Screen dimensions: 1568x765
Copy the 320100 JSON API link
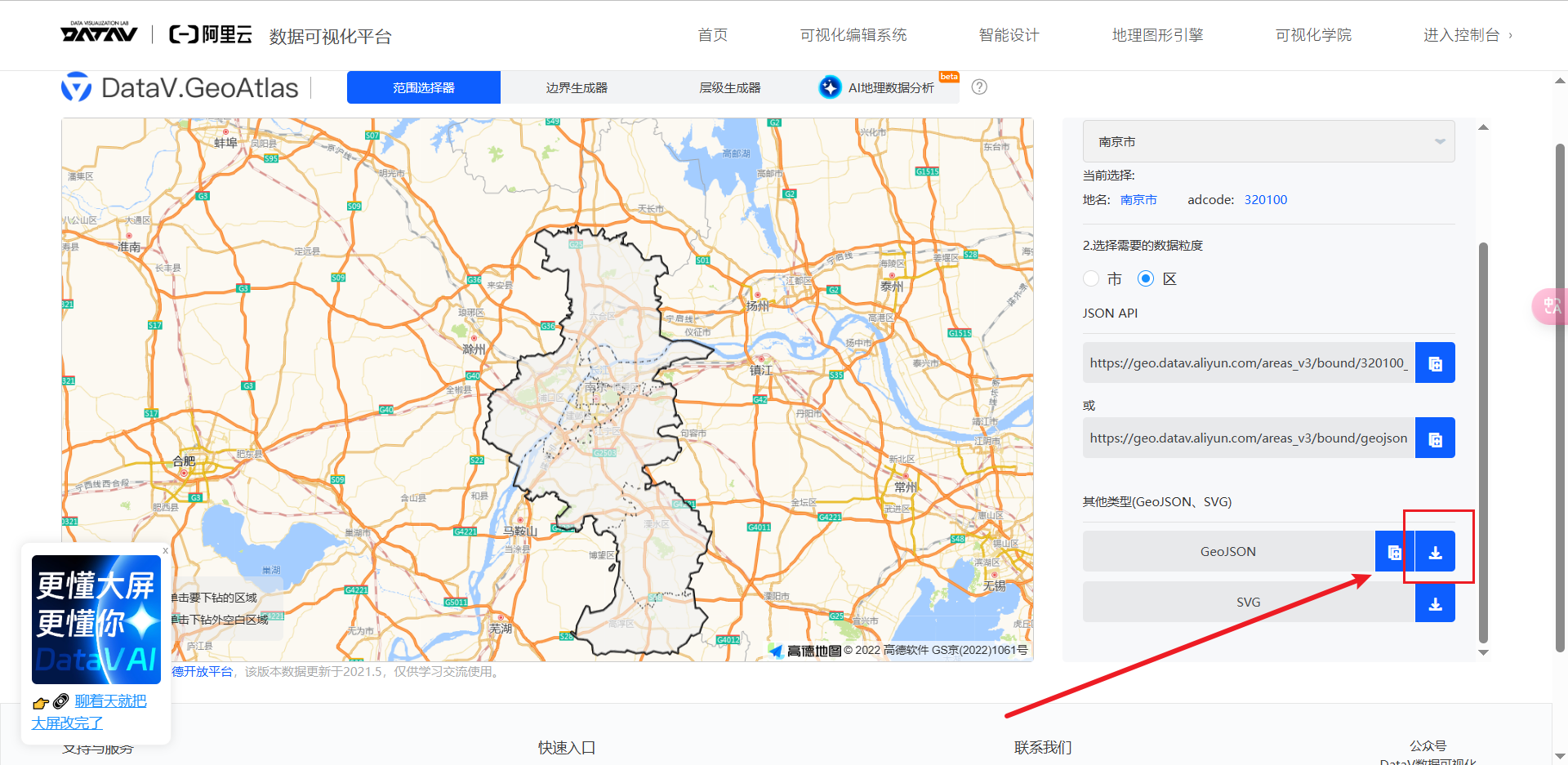(1435, 362)
